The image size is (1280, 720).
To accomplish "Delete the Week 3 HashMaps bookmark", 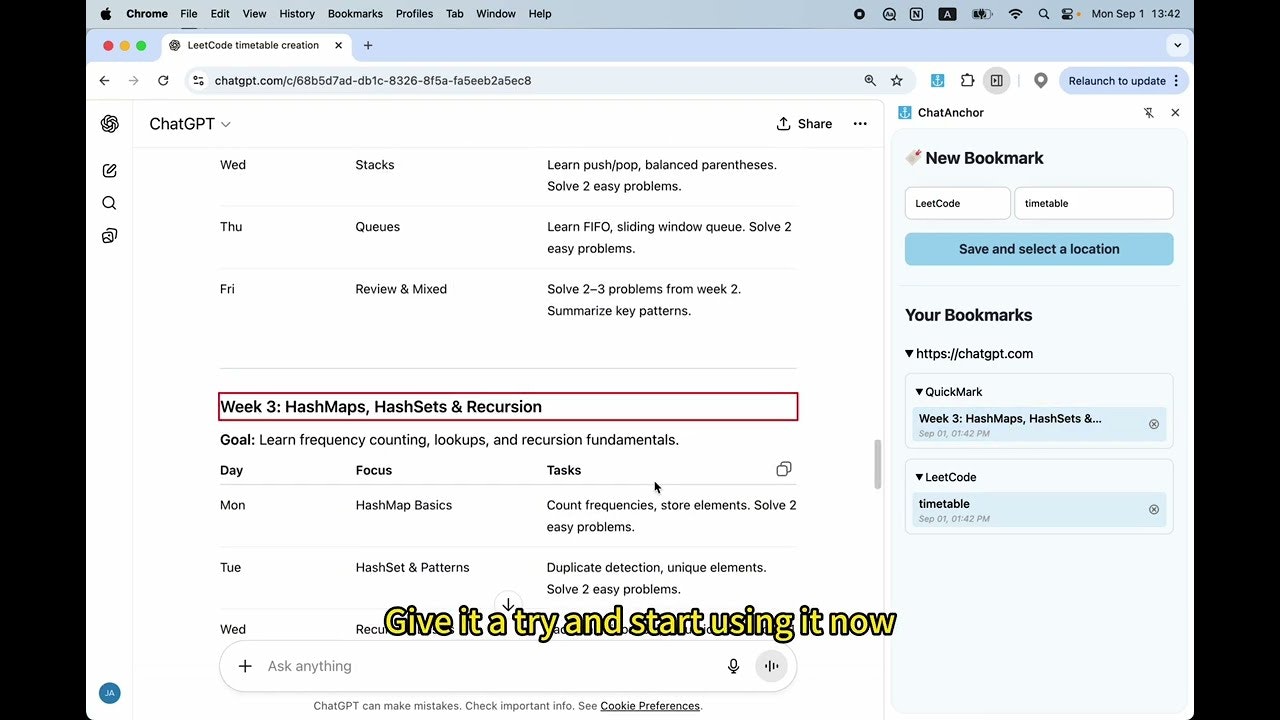I will pos(1154,424).
